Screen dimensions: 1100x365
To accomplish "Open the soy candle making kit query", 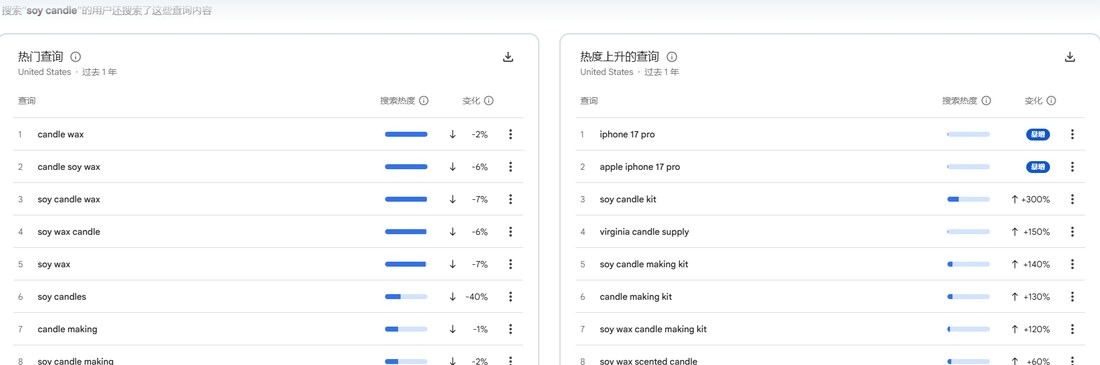I will pos(644,265).
